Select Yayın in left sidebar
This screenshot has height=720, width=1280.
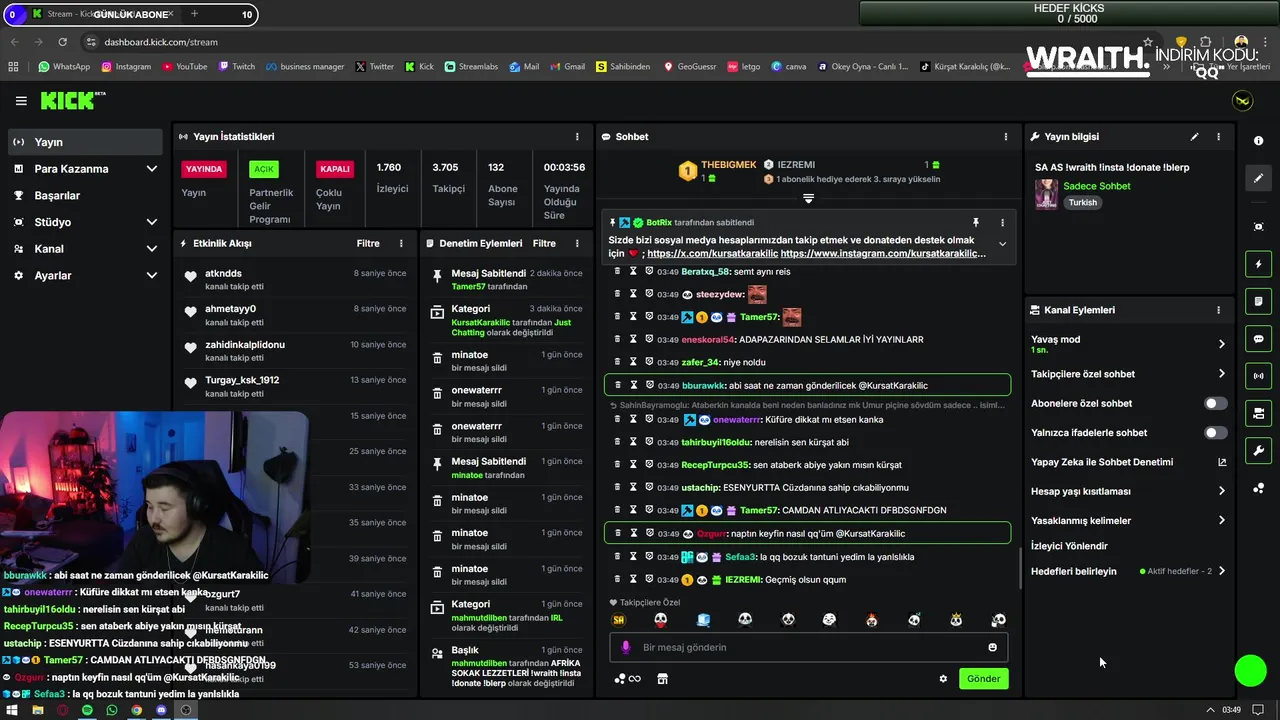[x=85, y=142]
